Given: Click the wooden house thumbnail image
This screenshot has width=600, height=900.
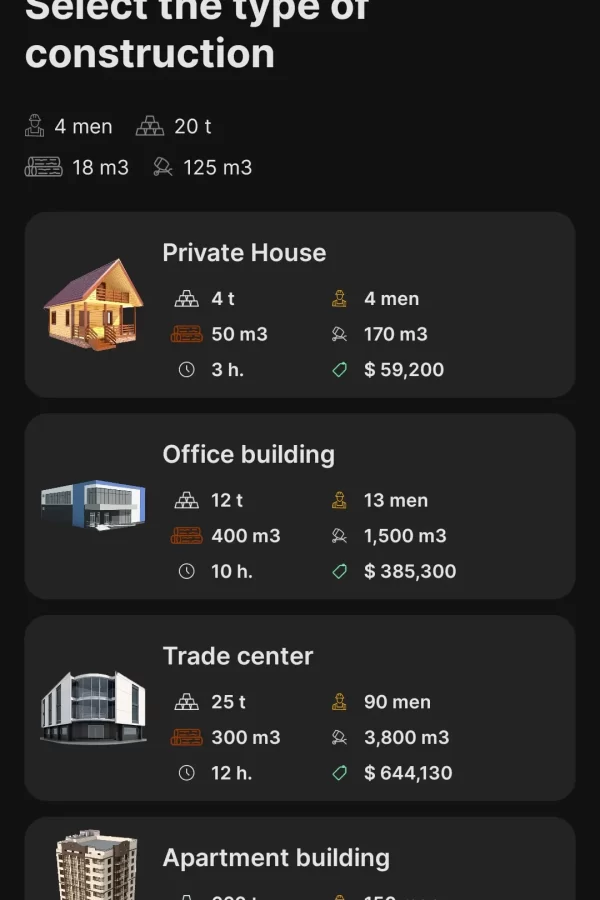Looking at the screenshot, I should click(93, 304).
